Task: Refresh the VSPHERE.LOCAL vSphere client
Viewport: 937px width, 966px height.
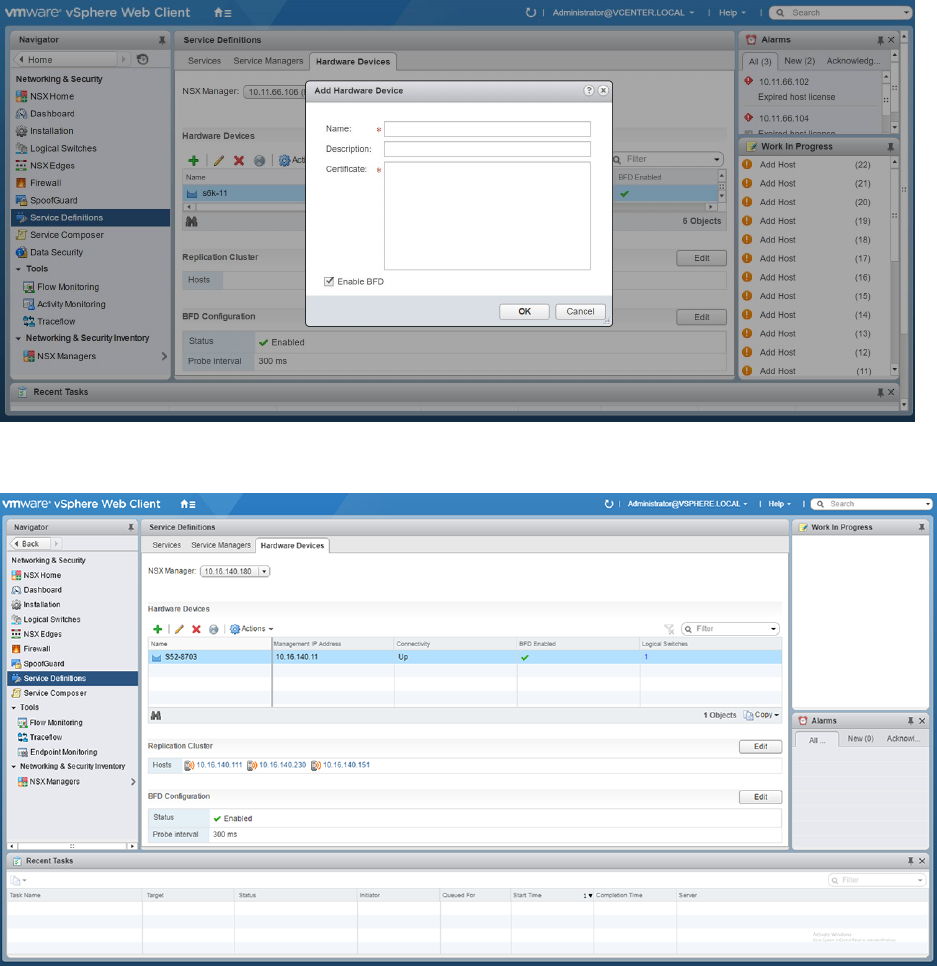Action: pyautogui.click(x=609, y=504)
